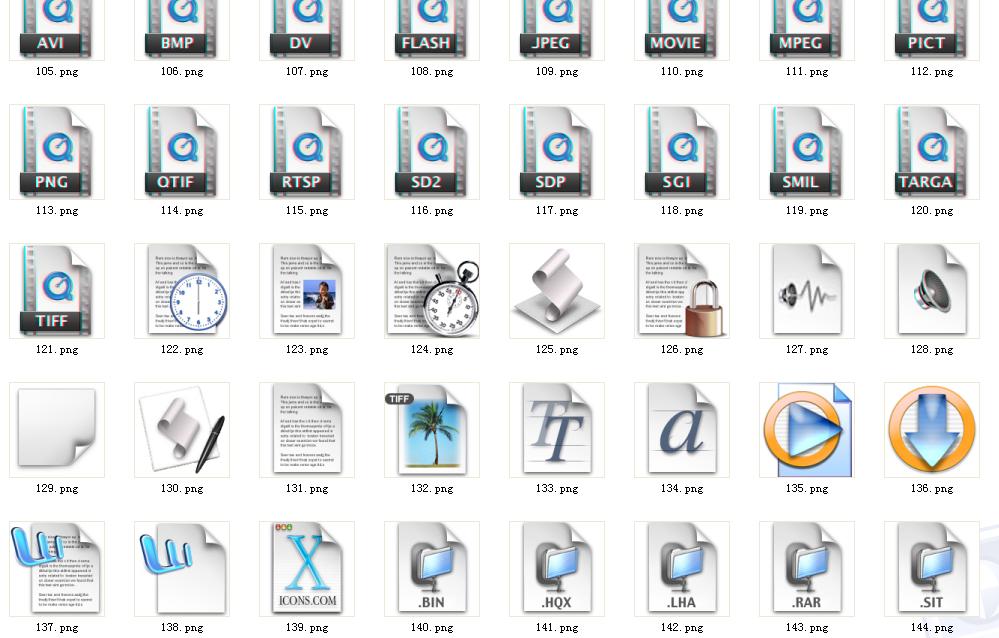Click the file name 132.png

pos(431,488)
